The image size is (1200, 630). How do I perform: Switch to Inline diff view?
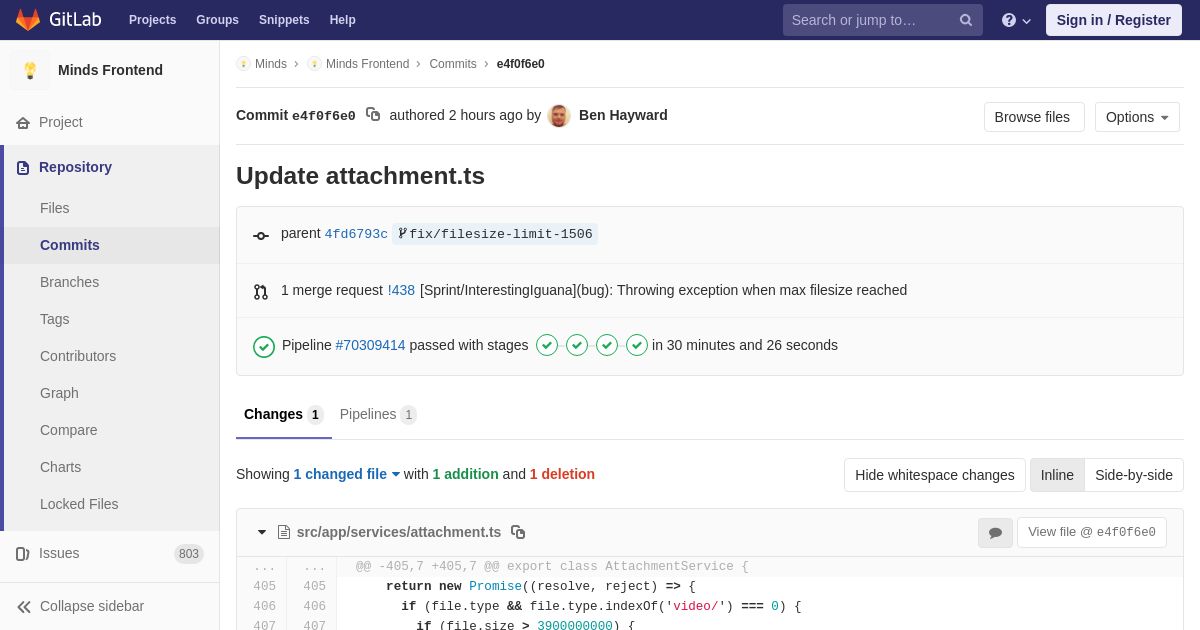pos(1057,475)
